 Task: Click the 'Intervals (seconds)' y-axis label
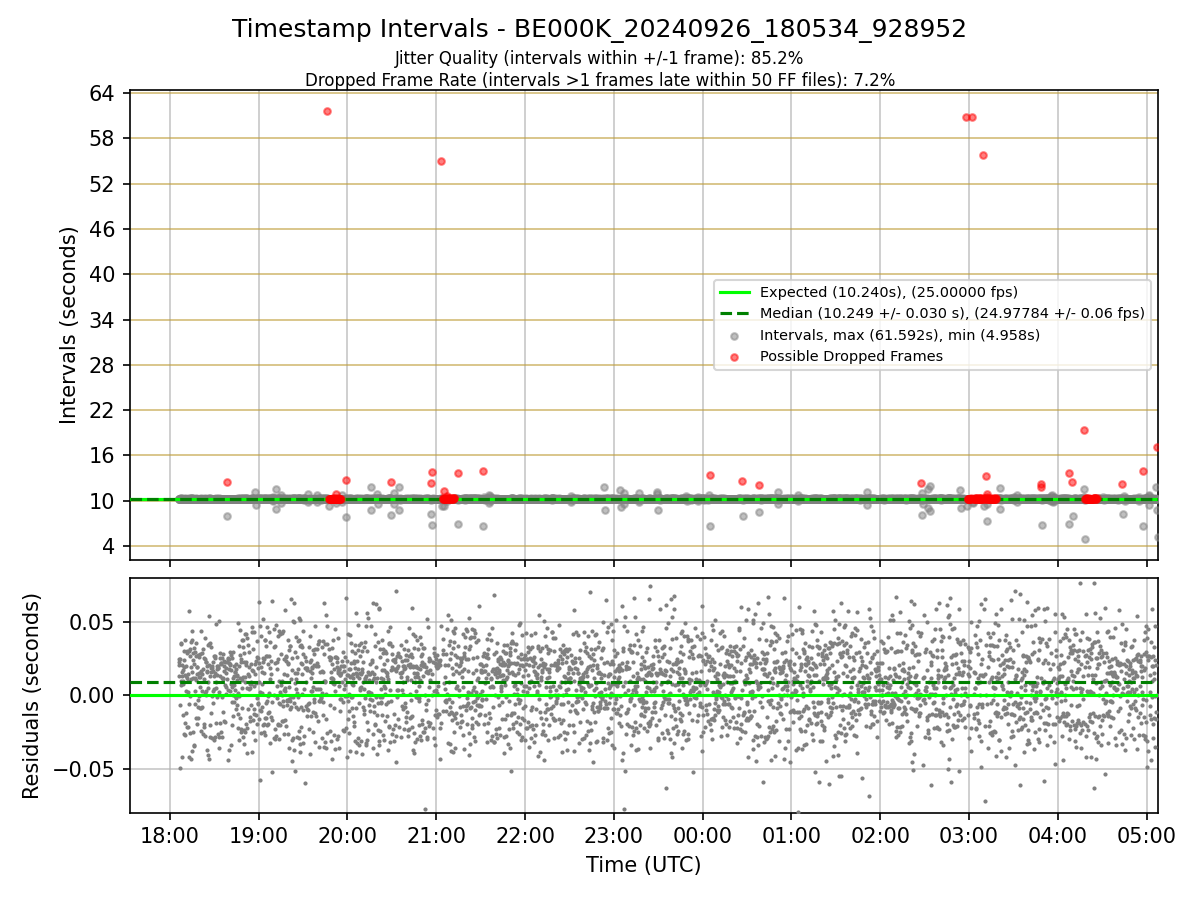(68, 325)
